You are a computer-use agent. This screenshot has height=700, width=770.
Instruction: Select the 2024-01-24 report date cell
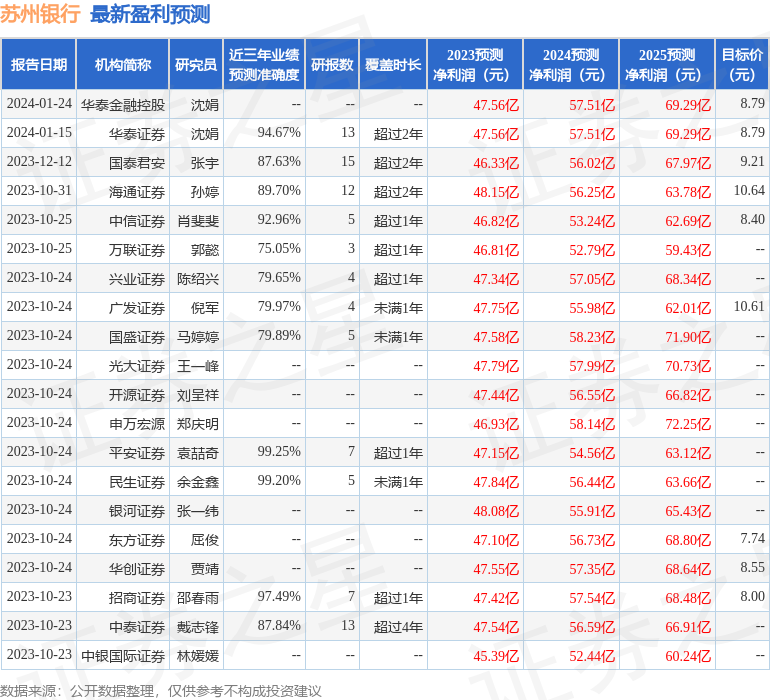click(39, 104)
